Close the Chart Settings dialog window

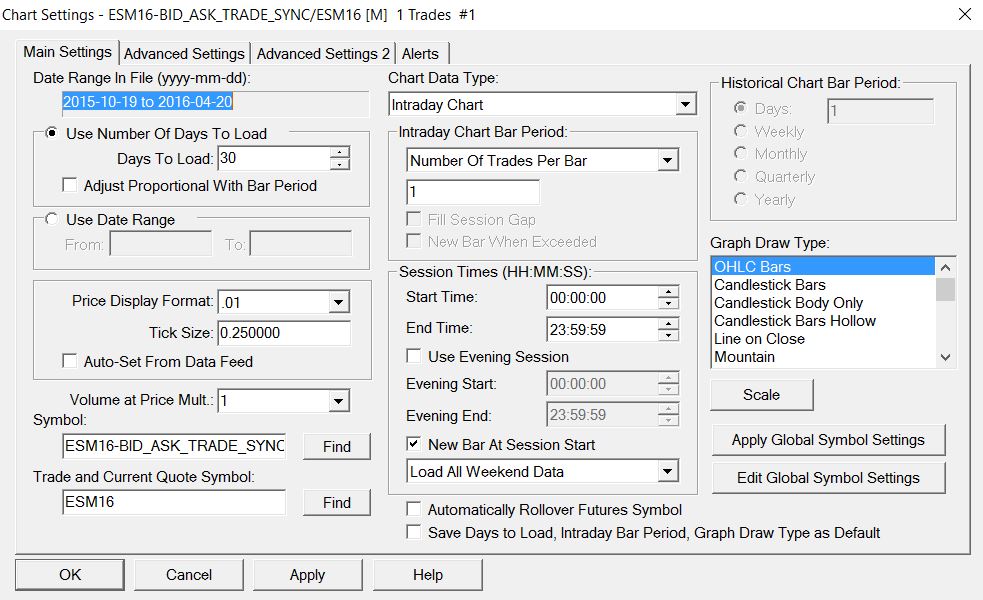964,14
